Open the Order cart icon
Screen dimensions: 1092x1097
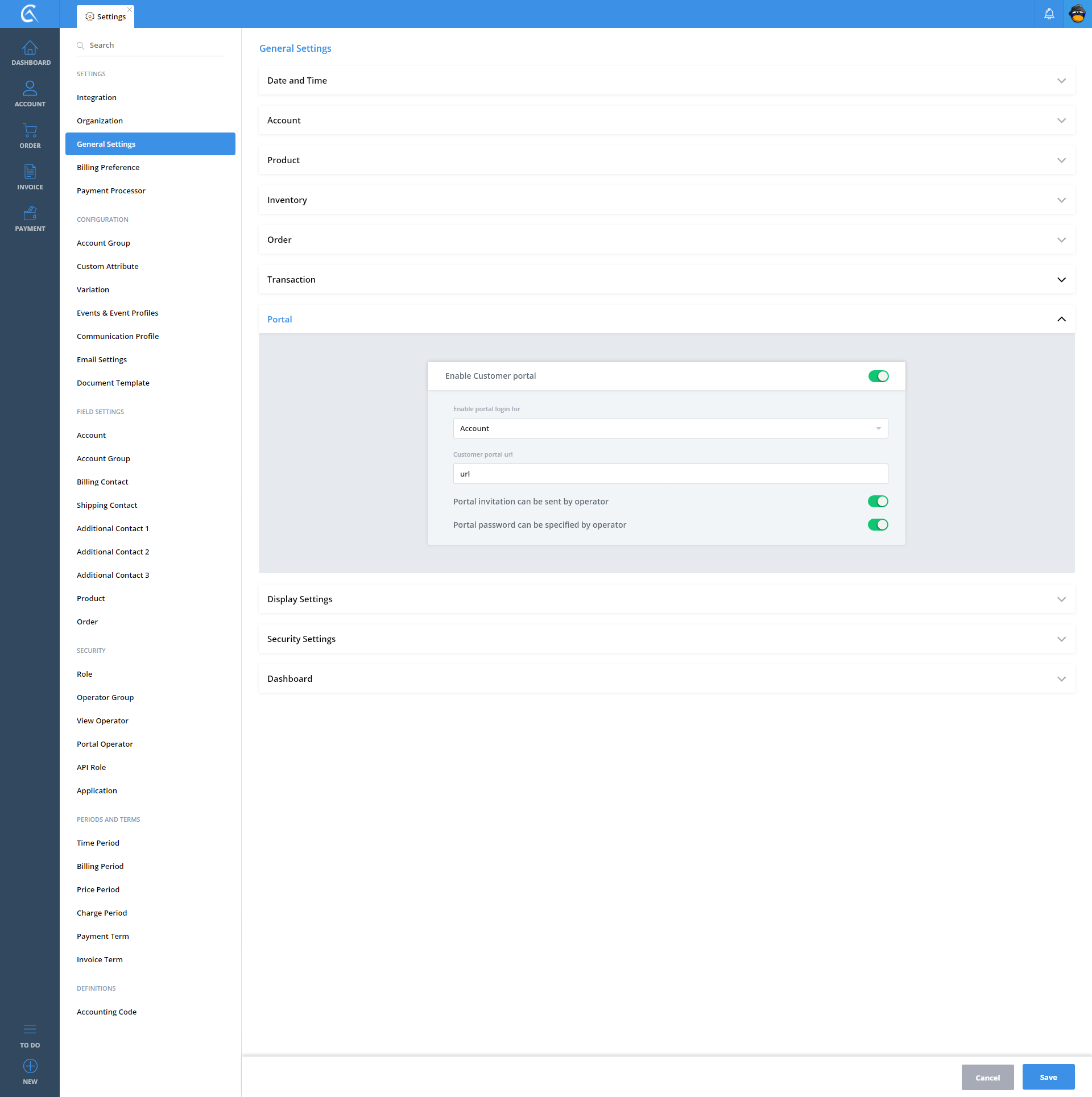(x=30, y=131)
